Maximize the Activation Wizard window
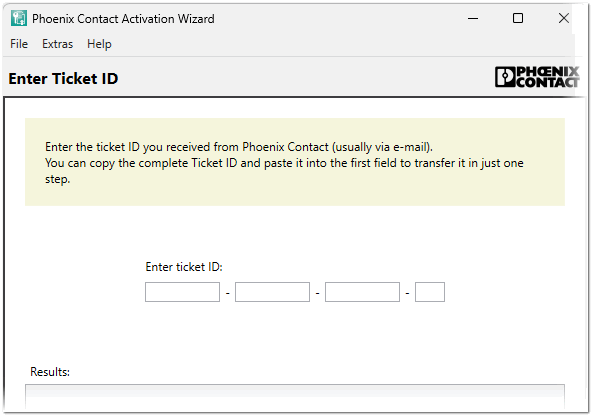Screen dimensions: 592x416 click(x=518, y=18)
